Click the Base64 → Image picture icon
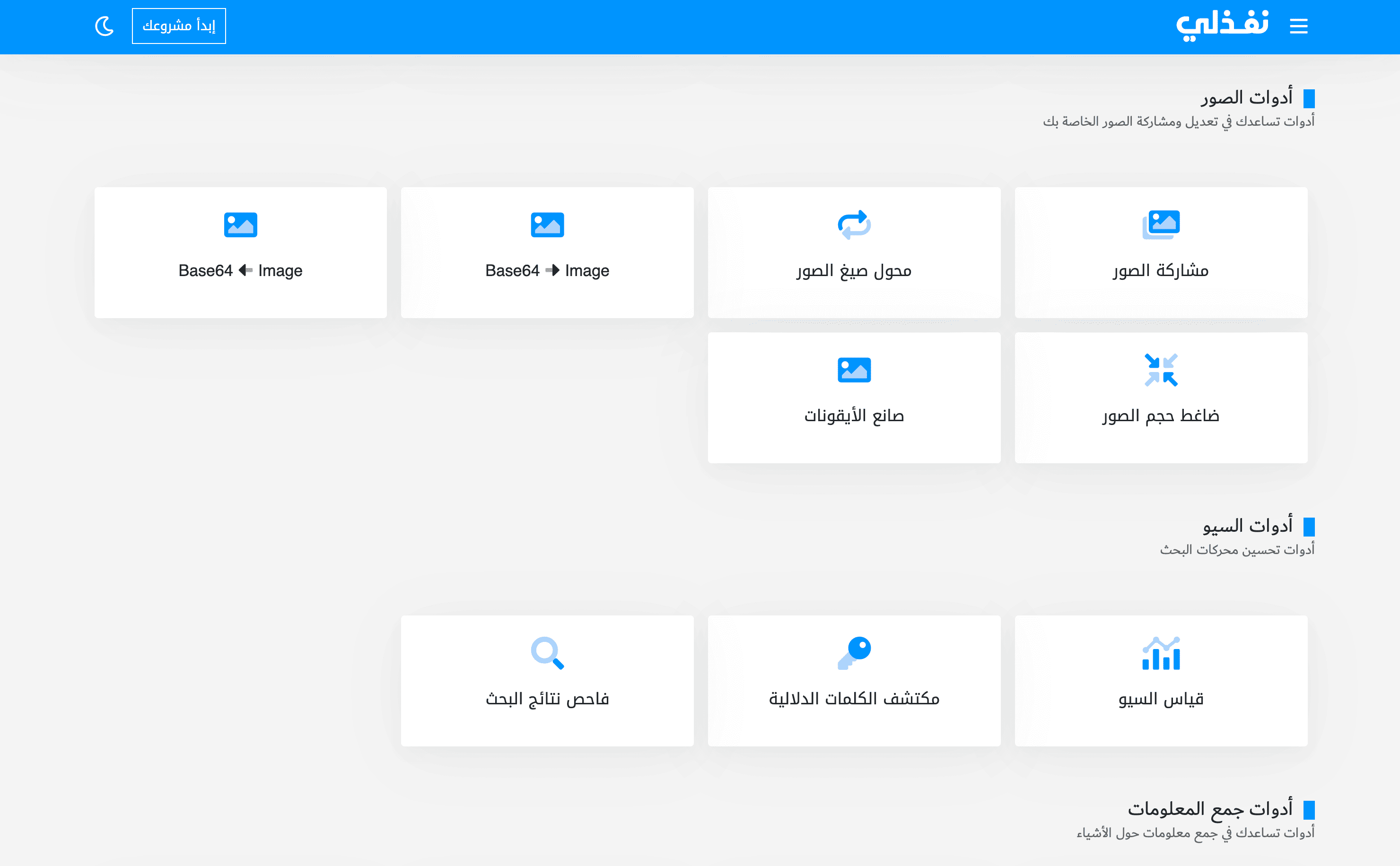 click(547, 225)
